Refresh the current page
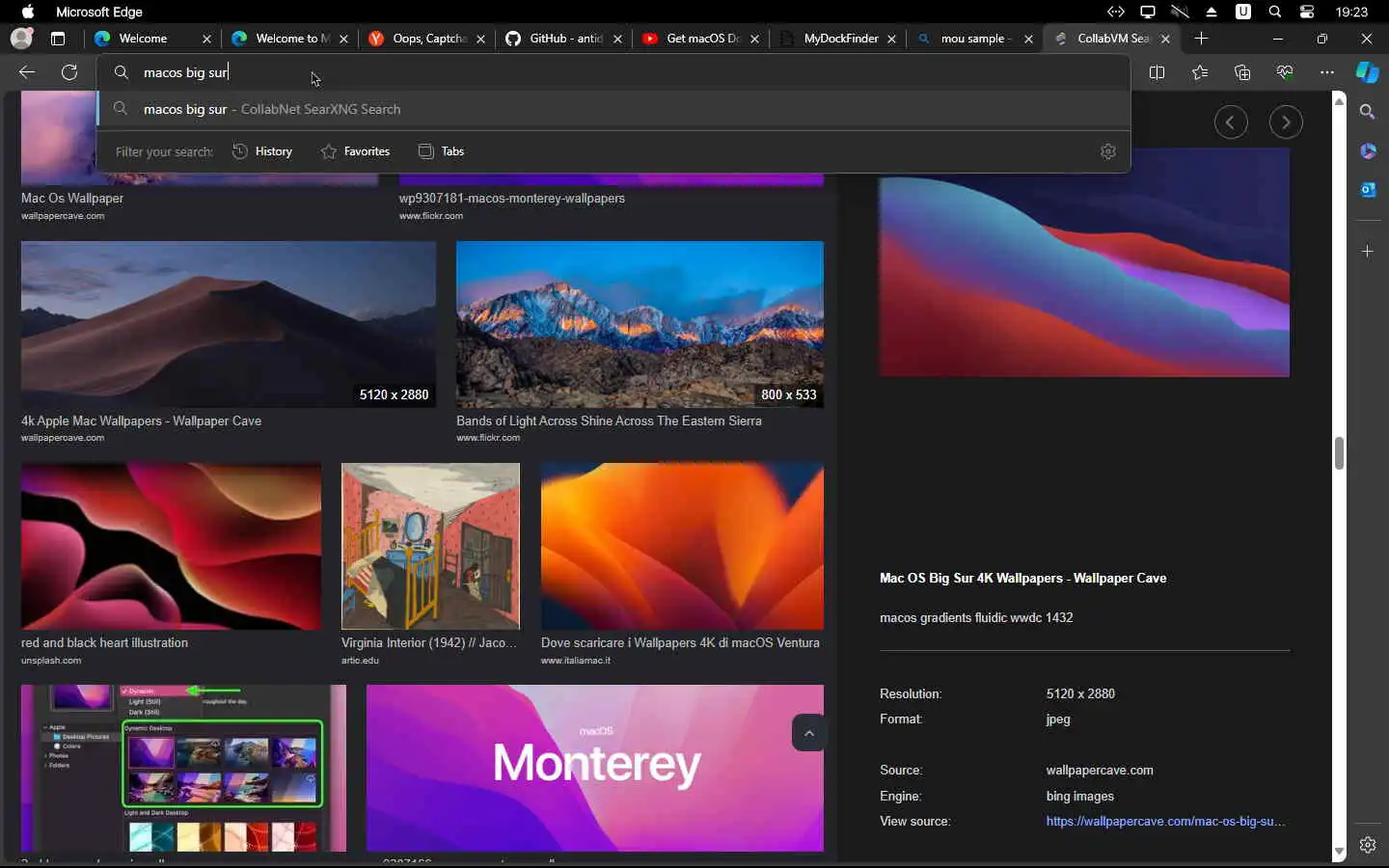 coord(69,72)
